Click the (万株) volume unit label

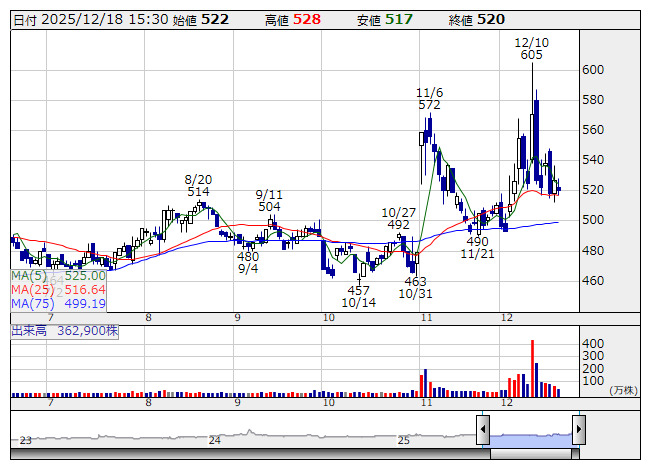point(623,390)
